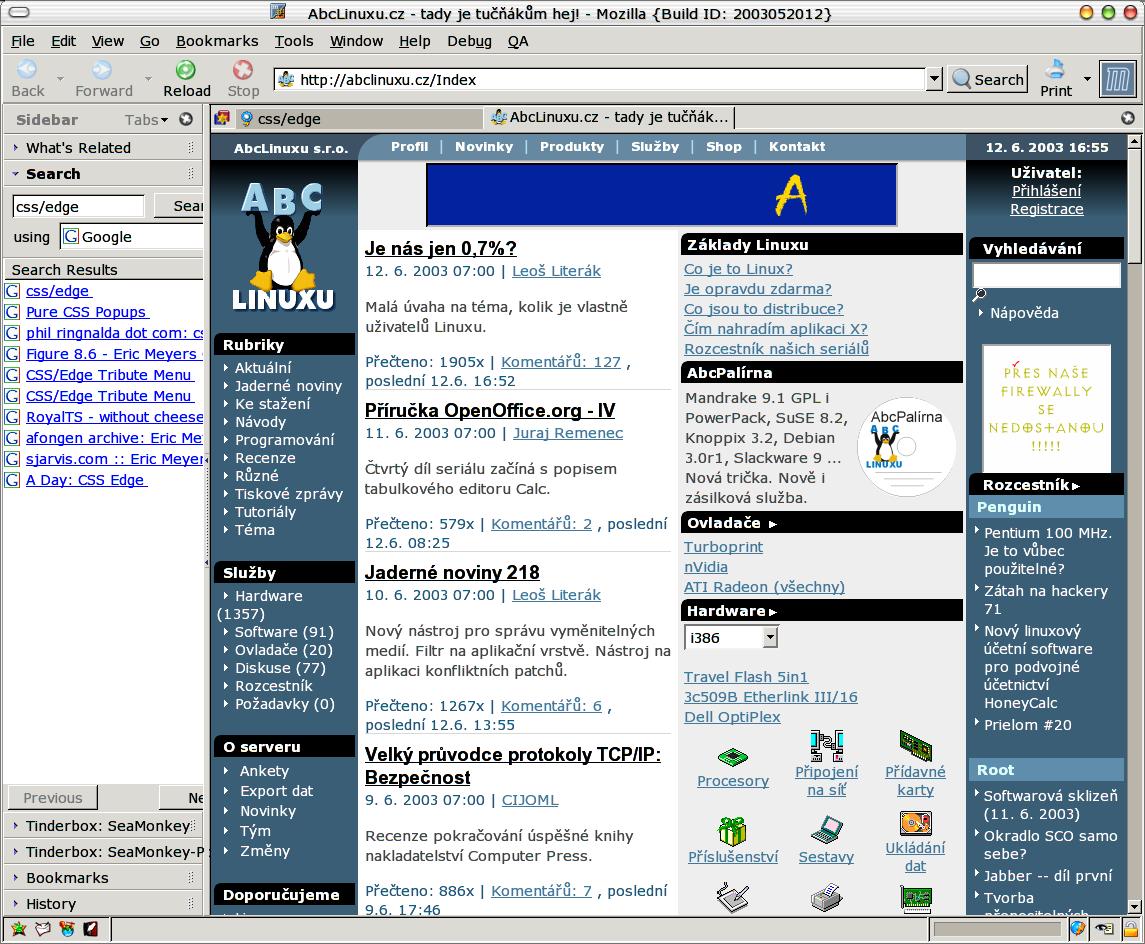Screen dimensions: 1145x944
Task: Focus the Vyhledávání search input on page
Action: (x=1046, y=275)
